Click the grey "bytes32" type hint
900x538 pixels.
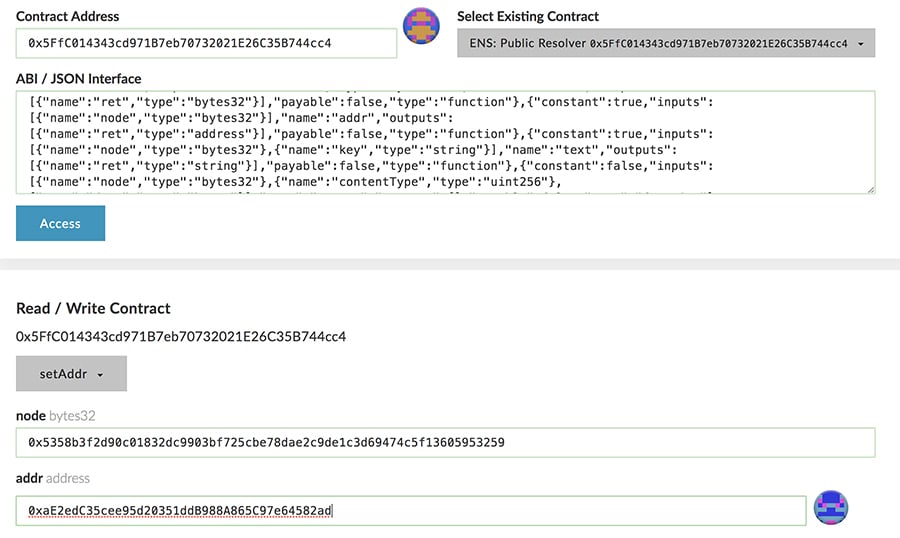(72, 415)
